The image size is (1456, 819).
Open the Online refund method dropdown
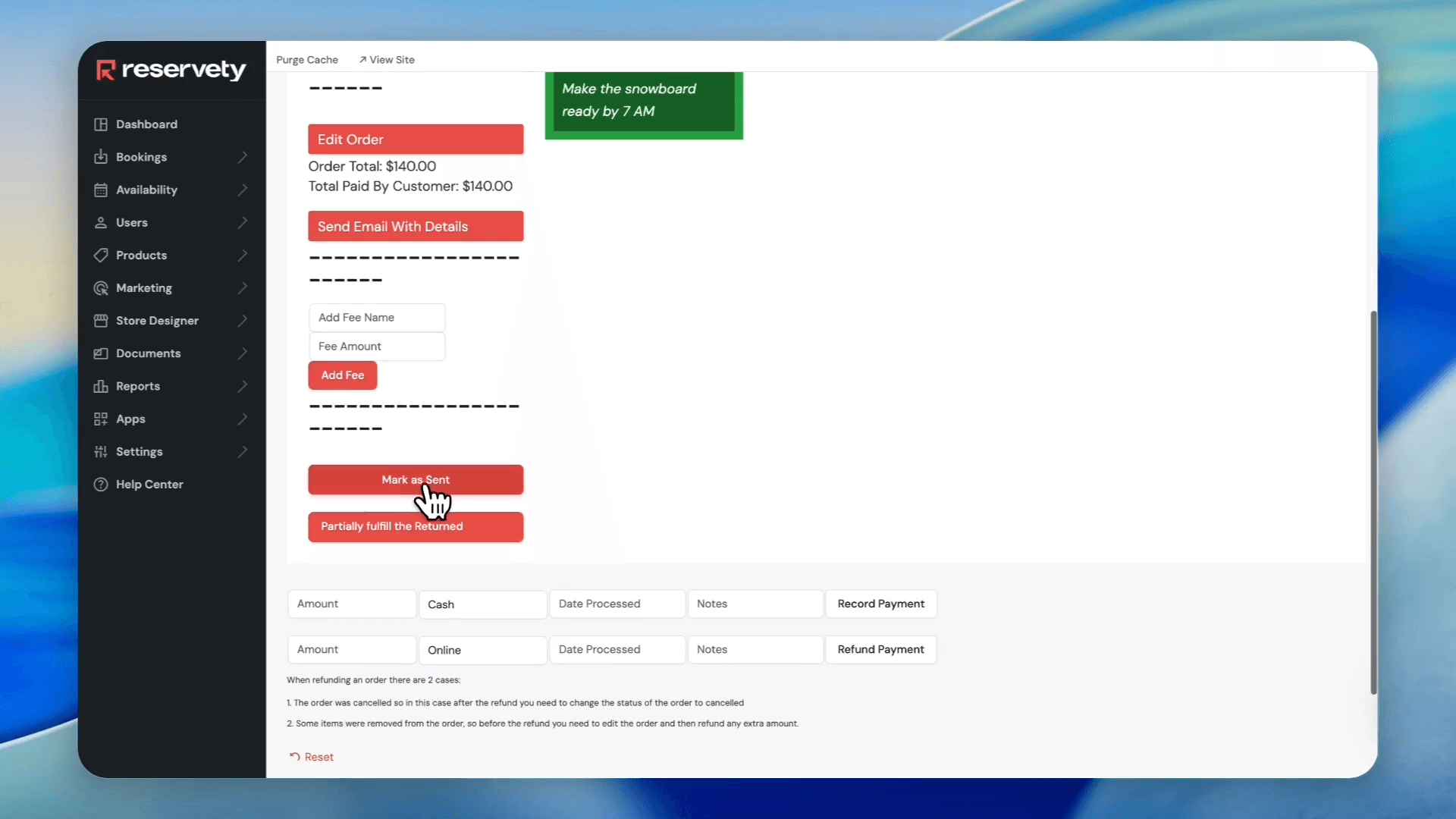(x=482, y=650)
